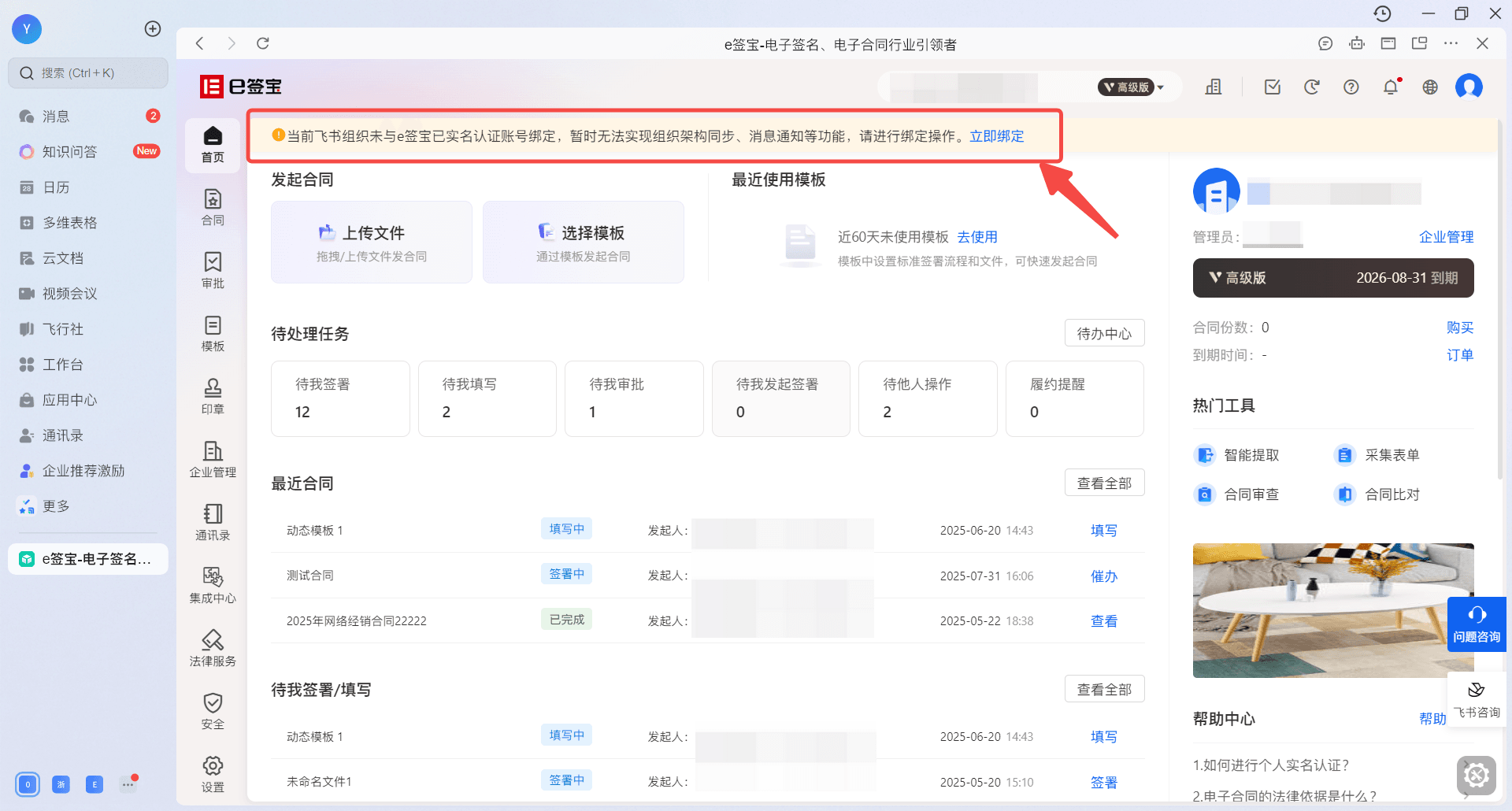Open the 集成中心 sidebar icon
1512x811 pixels.
213,585
